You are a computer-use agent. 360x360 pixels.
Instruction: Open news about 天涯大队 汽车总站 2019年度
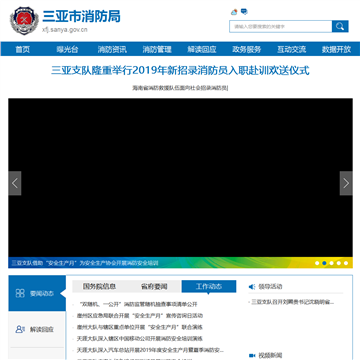(x=150, y=350)
